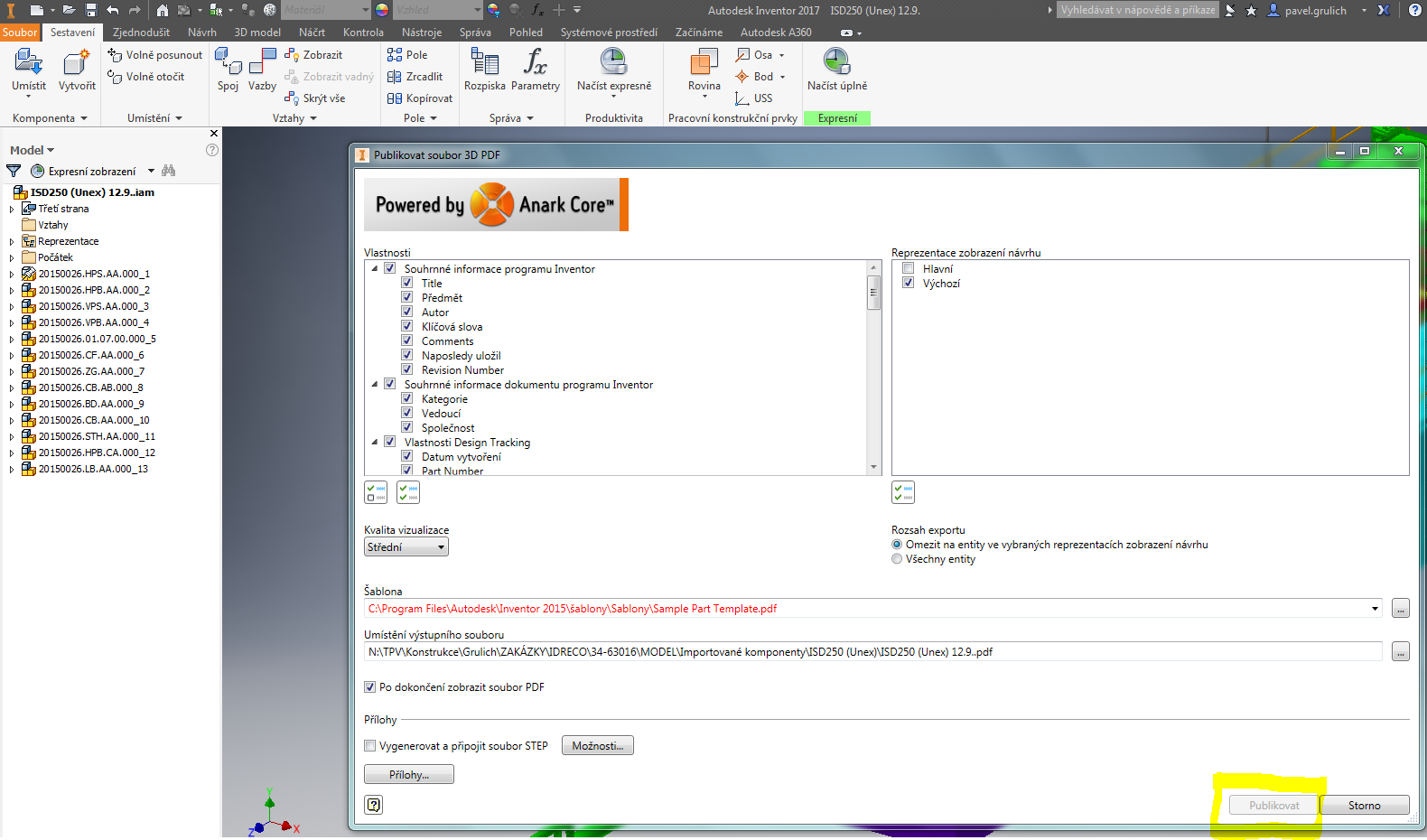Click the Vazby constraint tool
The height and width of the screenshot is (840, 1427).
(x=262, y=70)
